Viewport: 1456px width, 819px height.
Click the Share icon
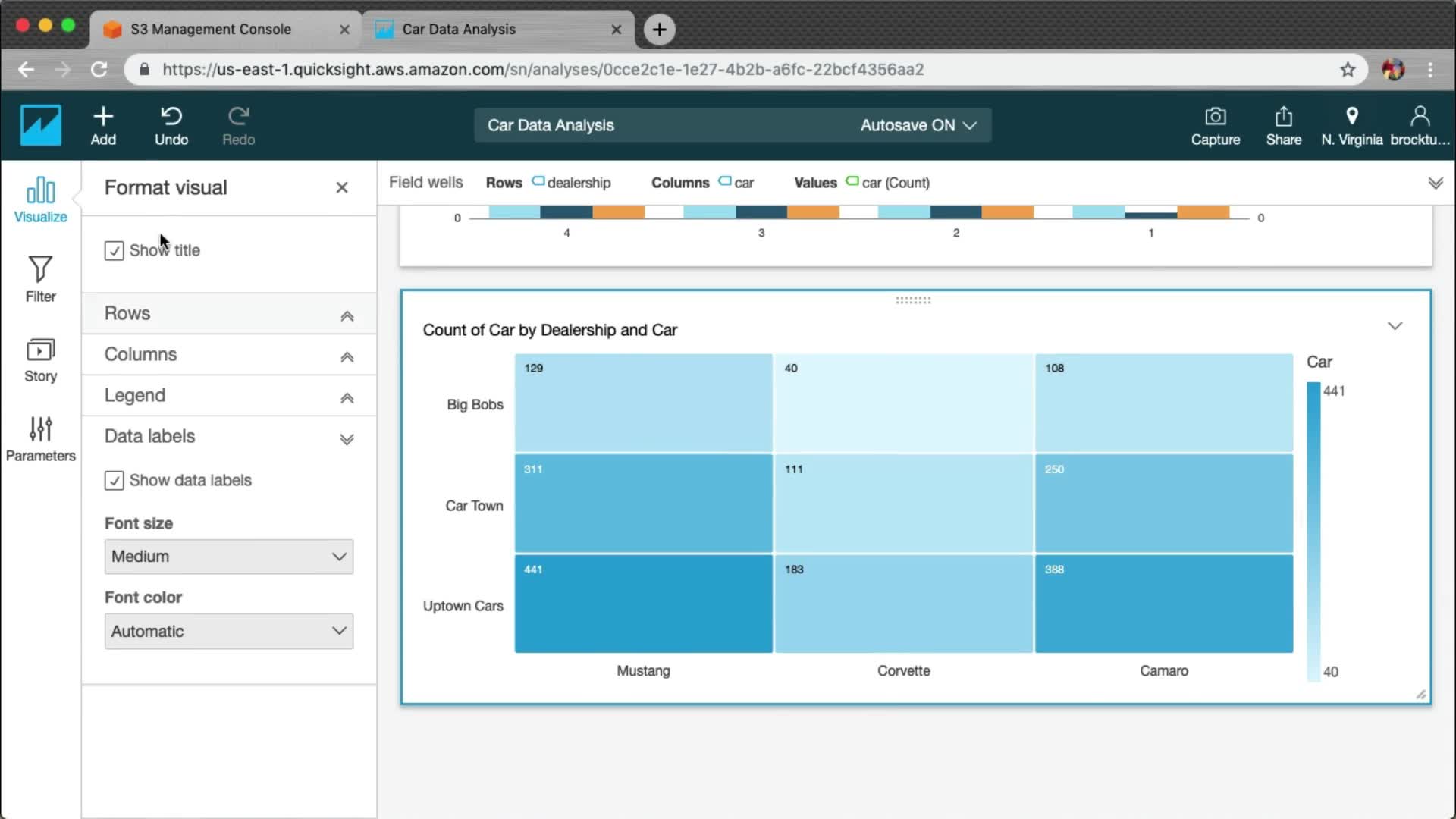(1283, 118)
